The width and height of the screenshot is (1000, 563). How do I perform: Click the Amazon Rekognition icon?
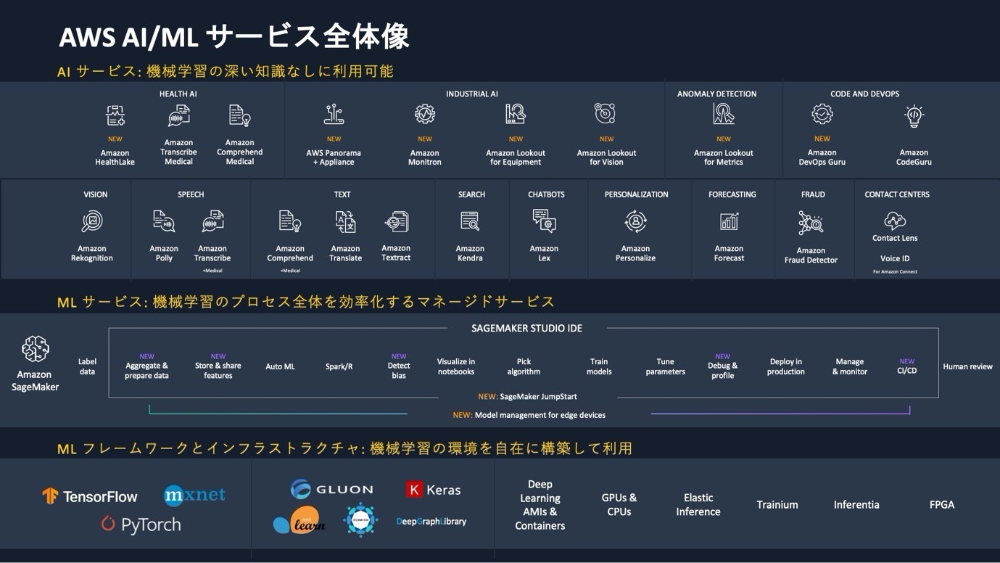click(92, 221)
